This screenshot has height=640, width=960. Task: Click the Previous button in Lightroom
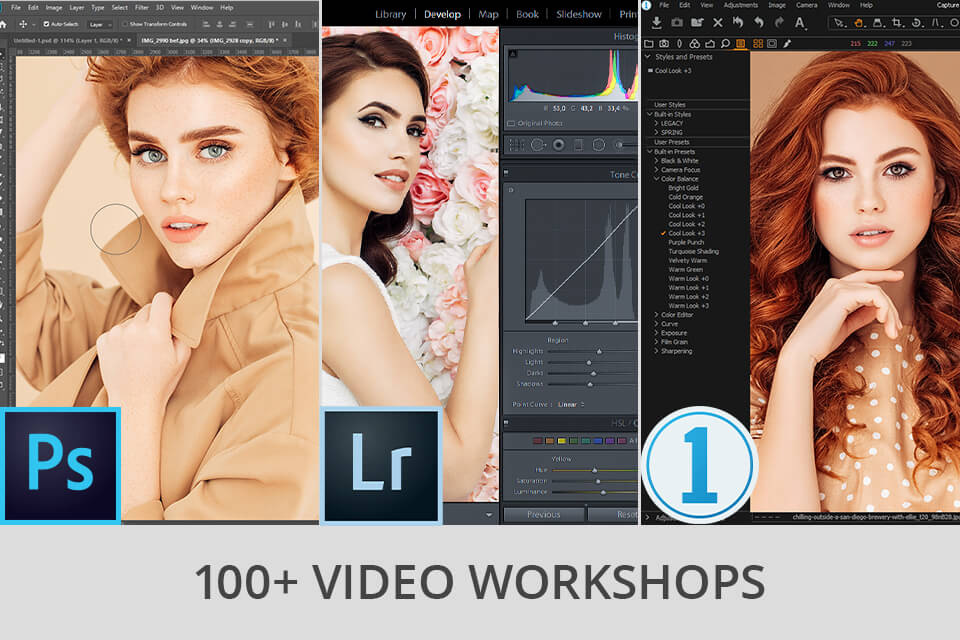544,514
